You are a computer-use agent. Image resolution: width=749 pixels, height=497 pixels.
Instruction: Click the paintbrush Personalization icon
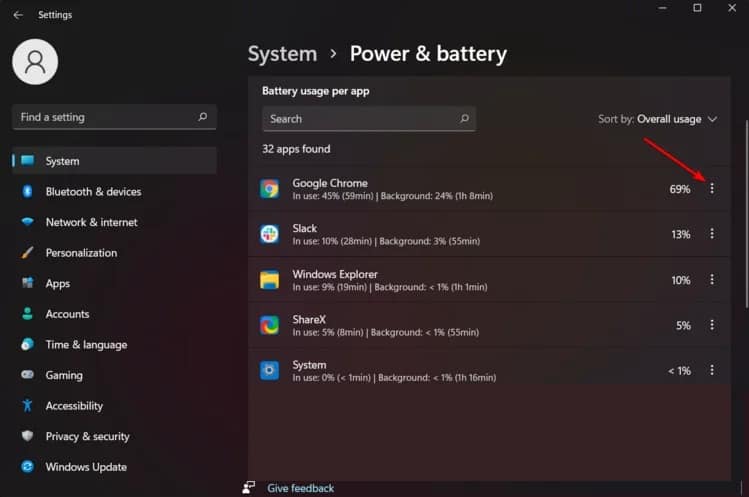(27, 252)
